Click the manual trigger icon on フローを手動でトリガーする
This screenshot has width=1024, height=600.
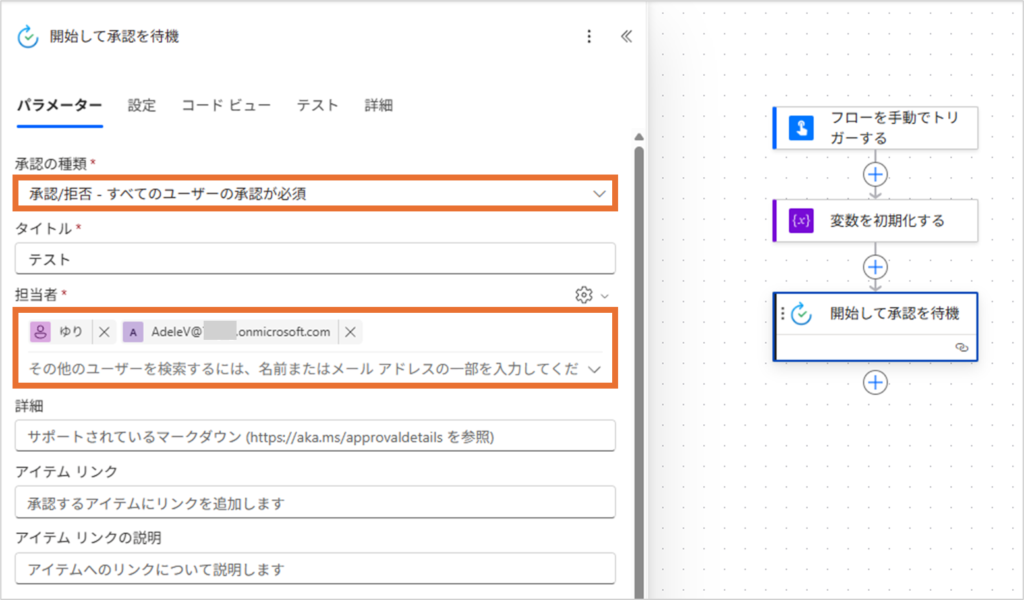pyautogui.click(x=802, y=128)
